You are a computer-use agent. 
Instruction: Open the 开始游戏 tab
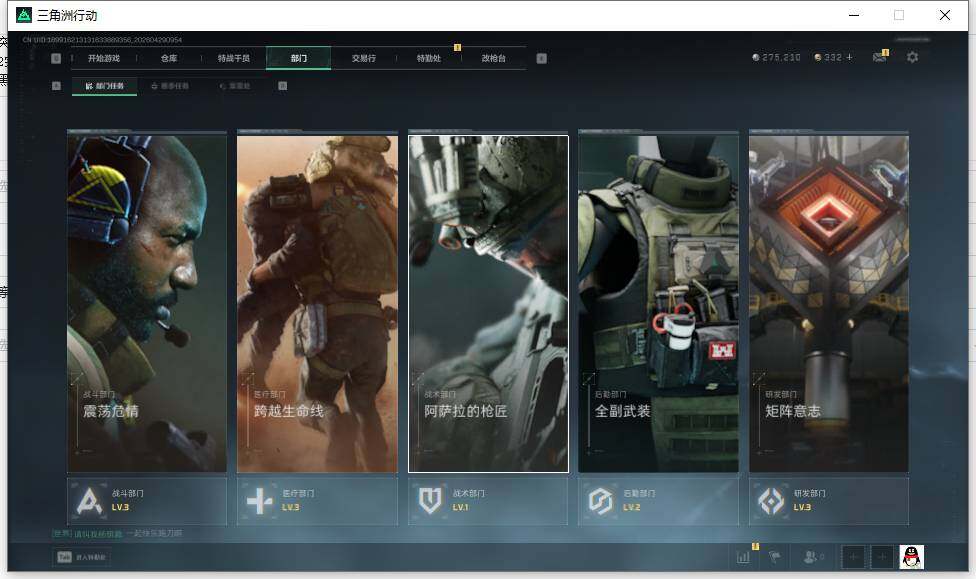pyautogui.click(x=103, y=58)
